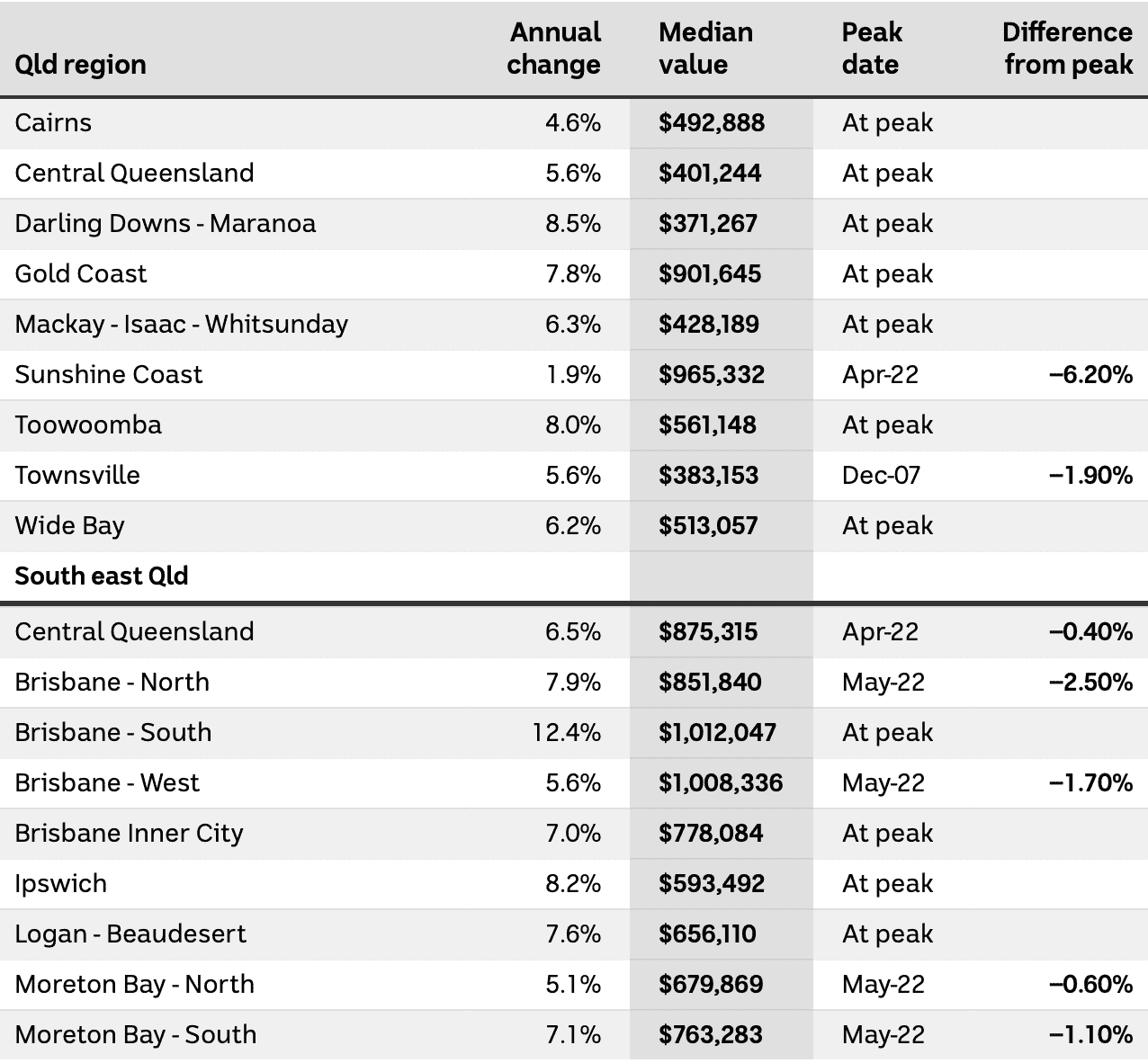Select the Sunshine Coast region name

tap(109, 375)
